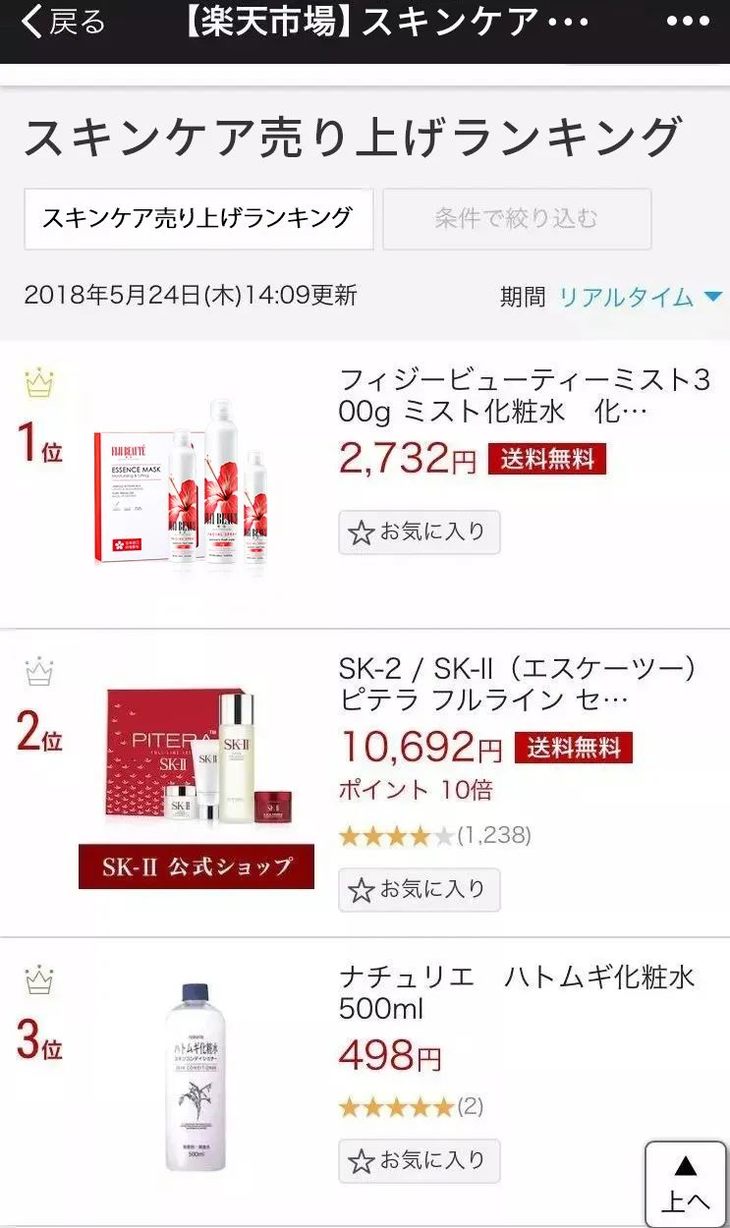This screenshot has width=730, height=1228.
Task: Open the フィジービューティーミスト product title
Action: (525, 396)
